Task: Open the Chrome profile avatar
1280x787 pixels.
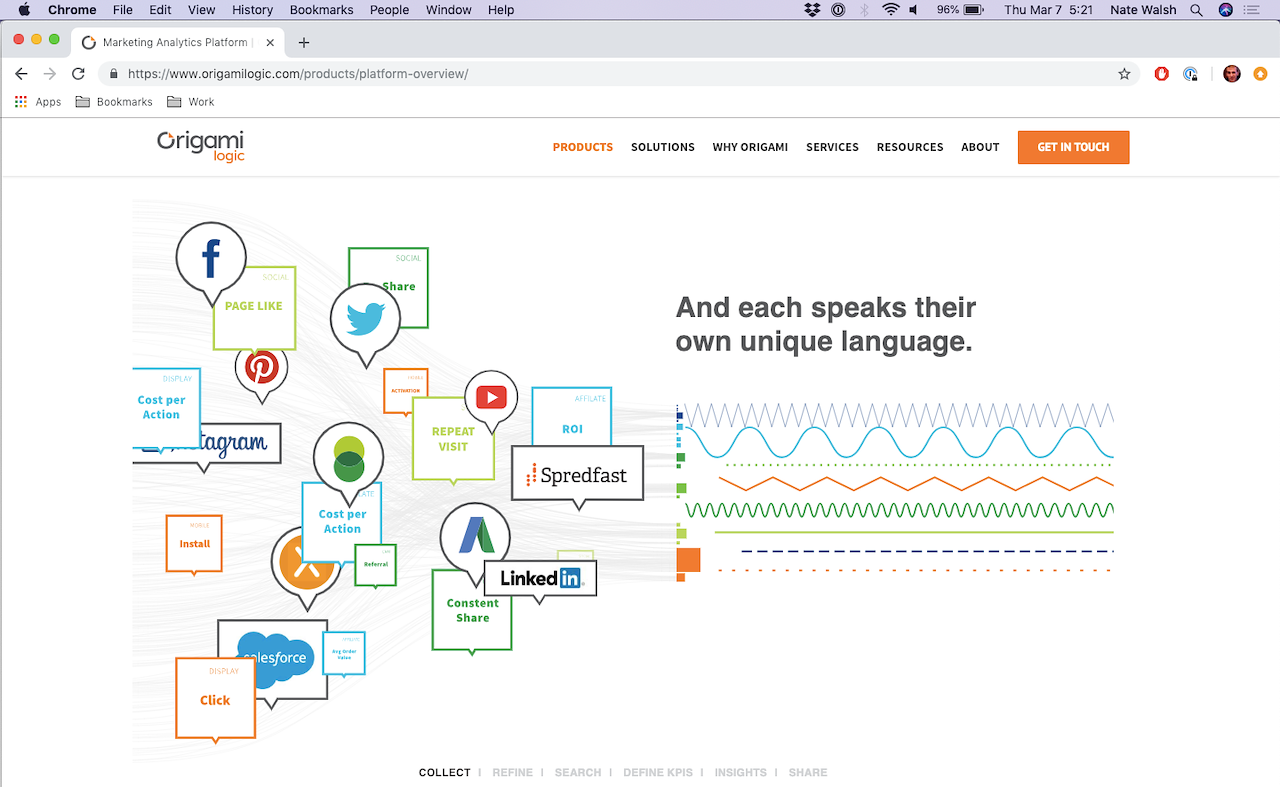Action: coord(1232,74)
